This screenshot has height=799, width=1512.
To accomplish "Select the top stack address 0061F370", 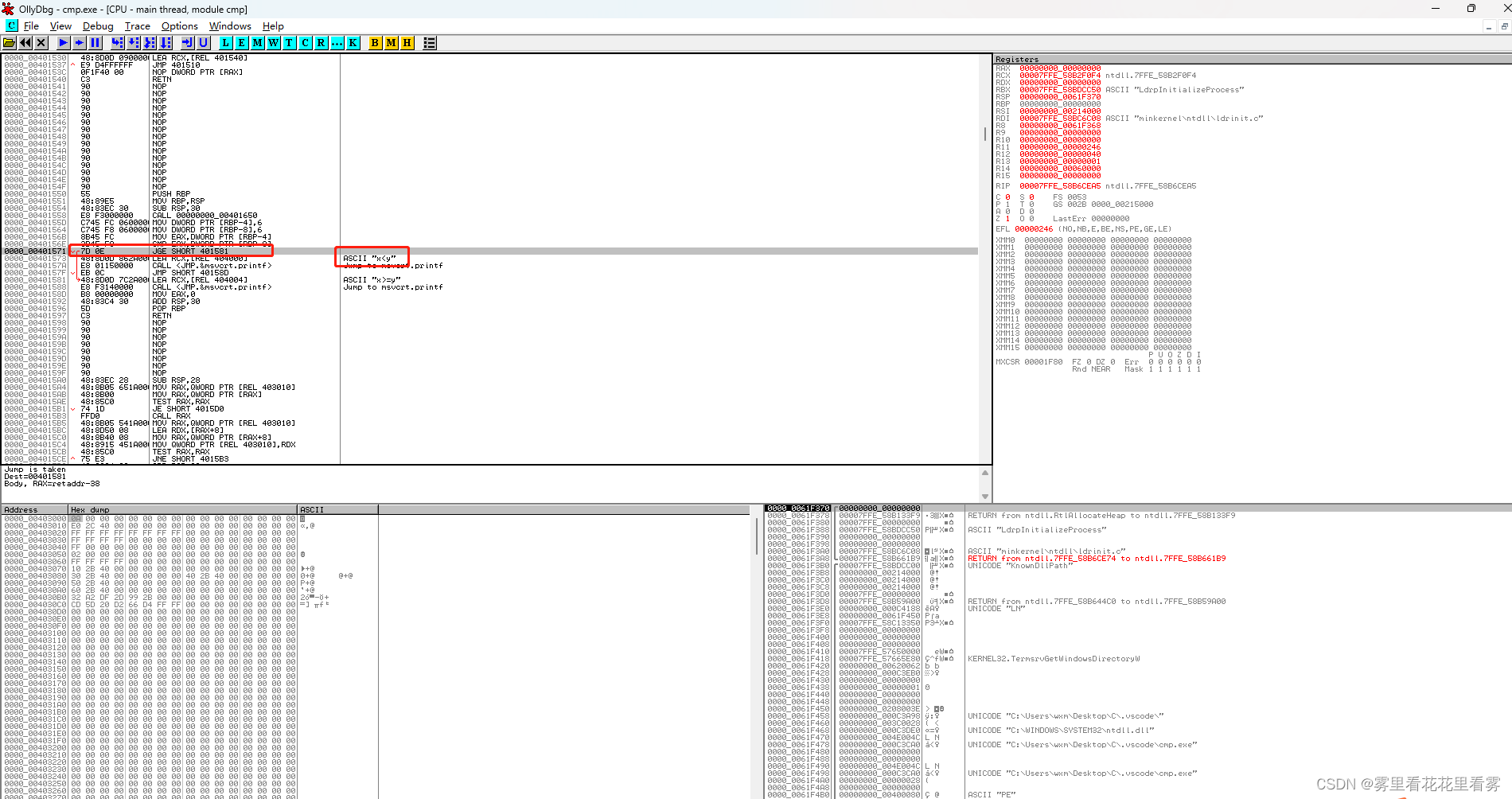I will coord(798,509).
